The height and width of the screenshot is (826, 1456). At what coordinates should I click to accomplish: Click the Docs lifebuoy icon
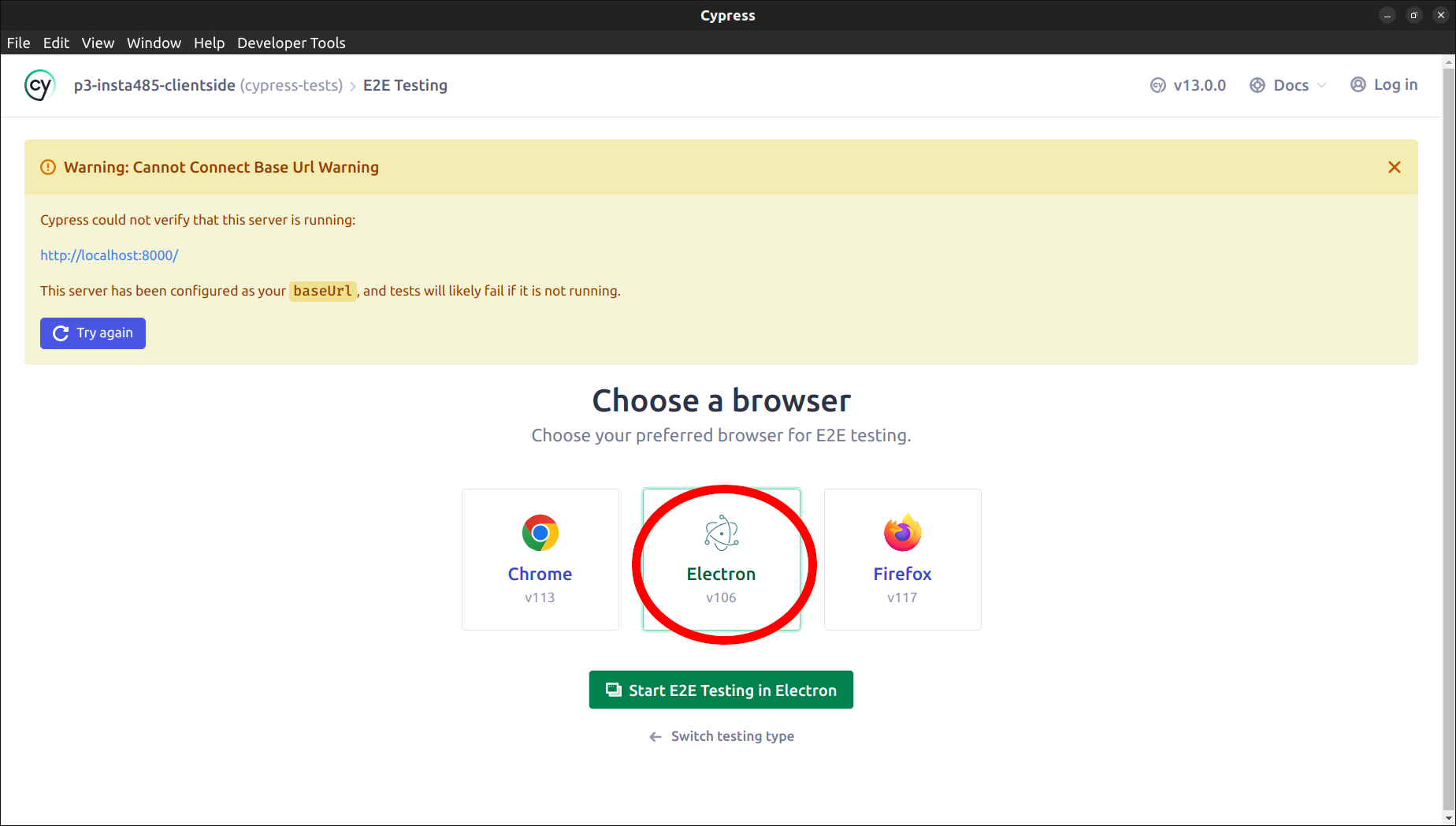(1257, 85)
